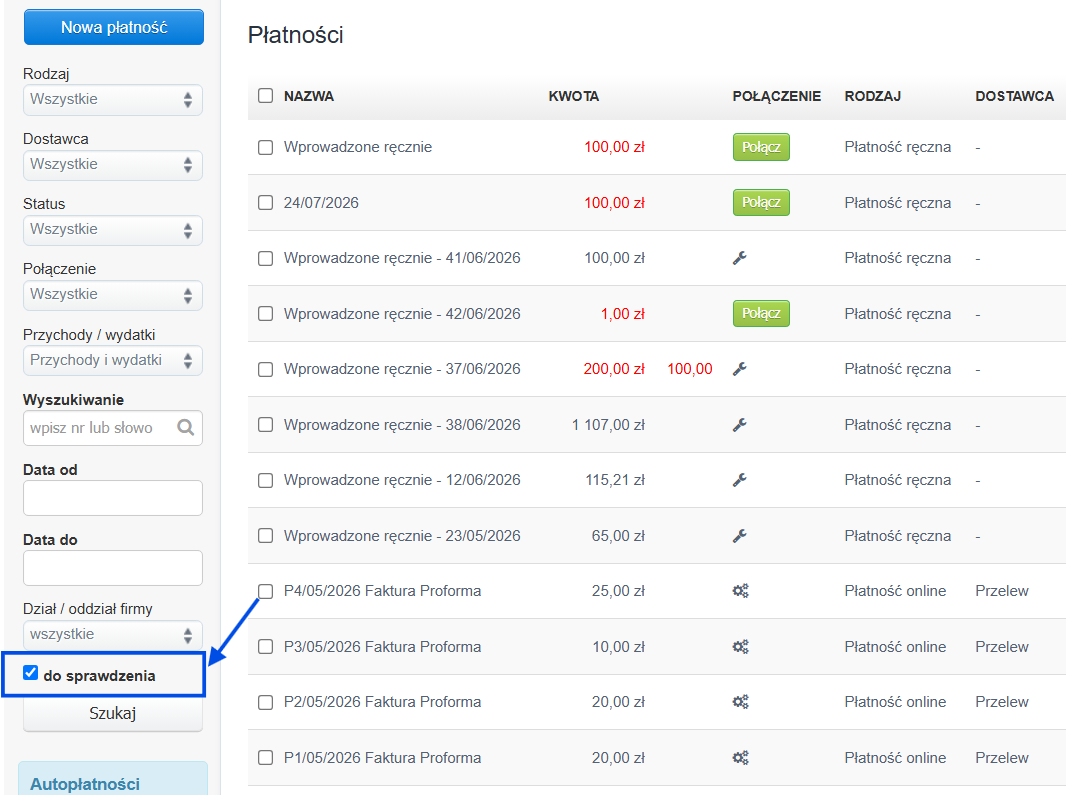The height and width of the screenshot is (795, 1066).
Task: Toggle the select-all checkbox in table header
Action: click(x=266, y=96)
